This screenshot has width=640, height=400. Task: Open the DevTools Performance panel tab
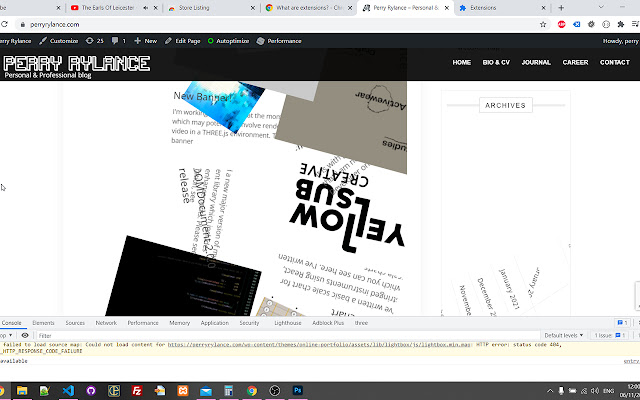[143, 323]
